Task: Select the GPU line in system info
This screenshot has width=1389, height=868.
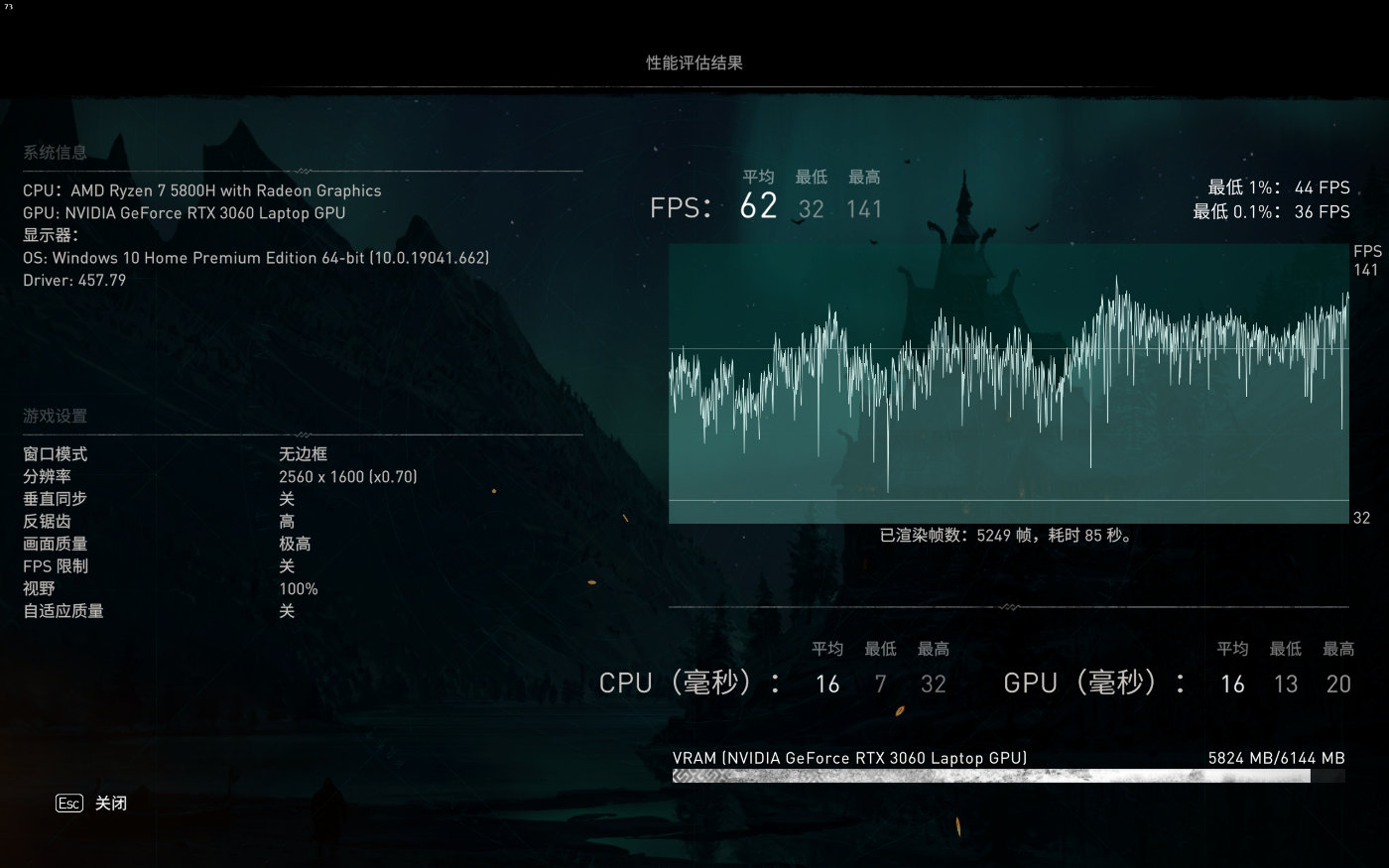Action: (x=185, y=212)
